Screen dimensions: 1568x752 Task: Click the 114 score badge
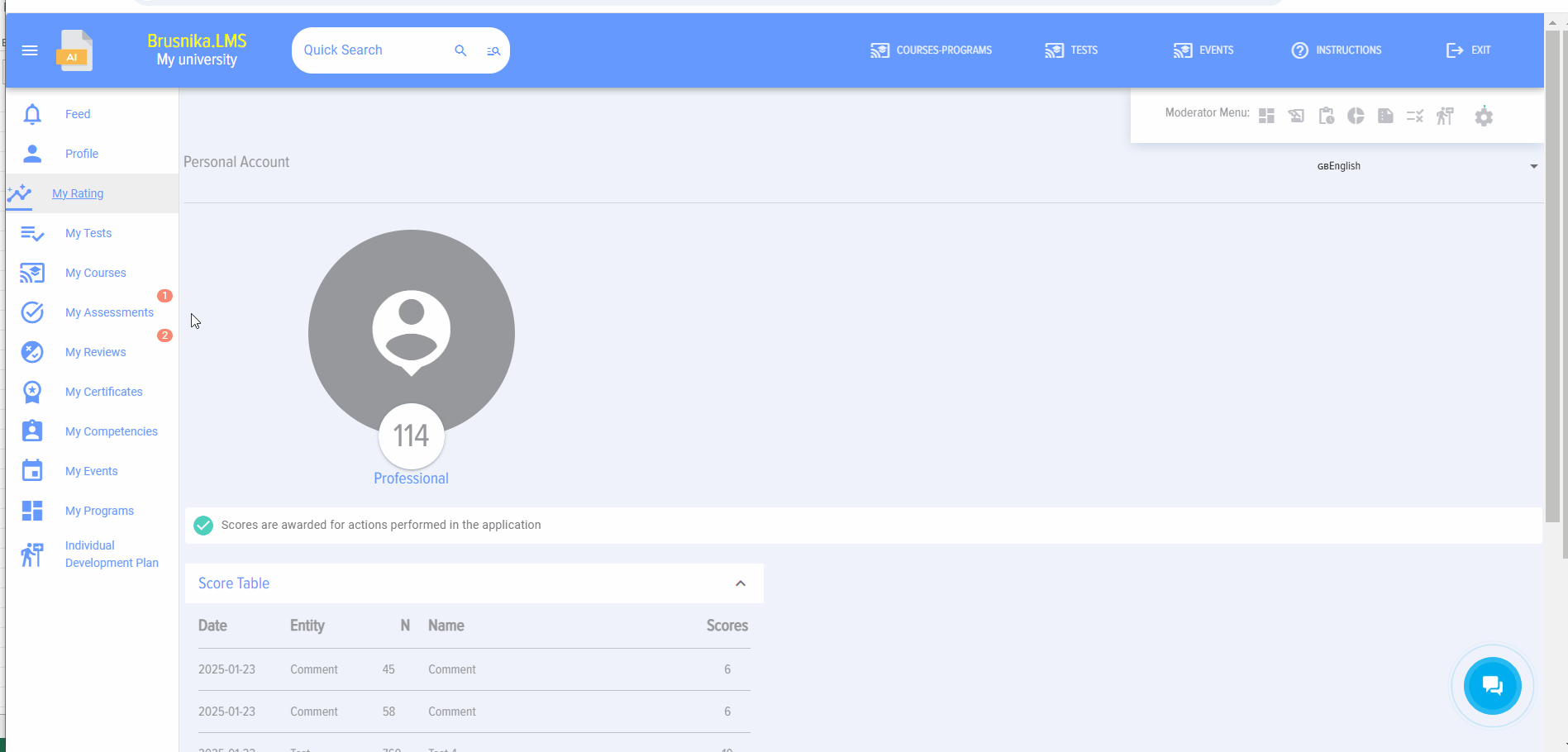412,435
